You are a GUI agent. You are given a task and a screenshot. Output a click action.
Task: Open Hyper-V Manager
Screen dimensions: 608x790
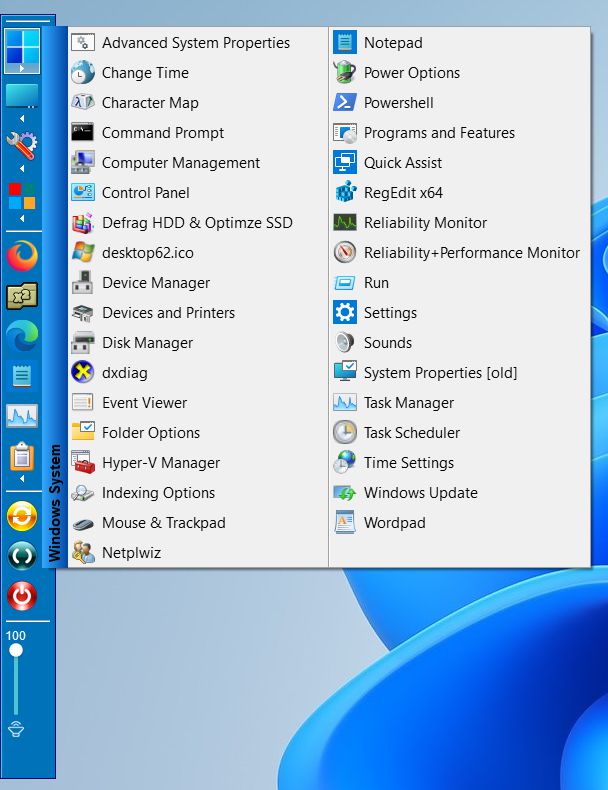point(160,463)
